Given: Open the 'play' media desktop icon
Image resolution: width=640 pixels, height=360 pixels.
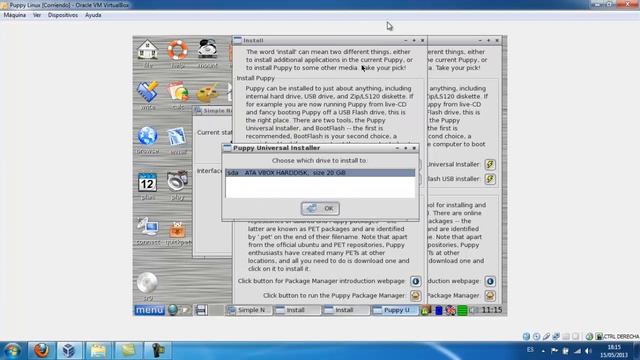Looking at the screenshot, I should 177,182.
